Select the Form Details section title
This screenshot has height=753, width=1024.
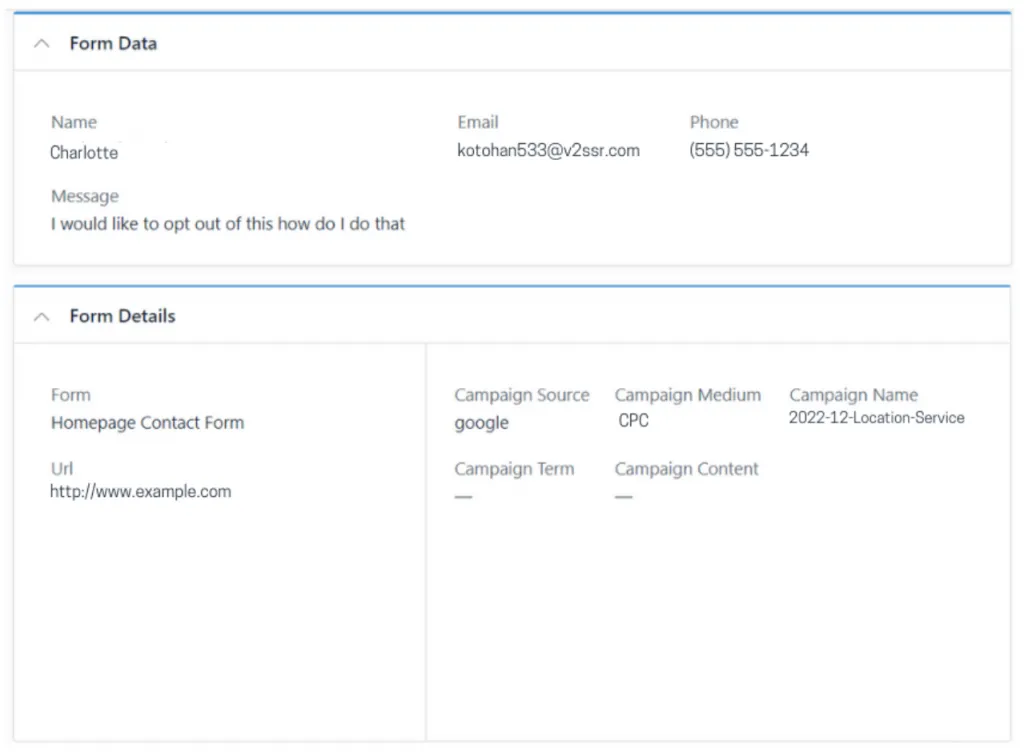(x=123, y=316)
